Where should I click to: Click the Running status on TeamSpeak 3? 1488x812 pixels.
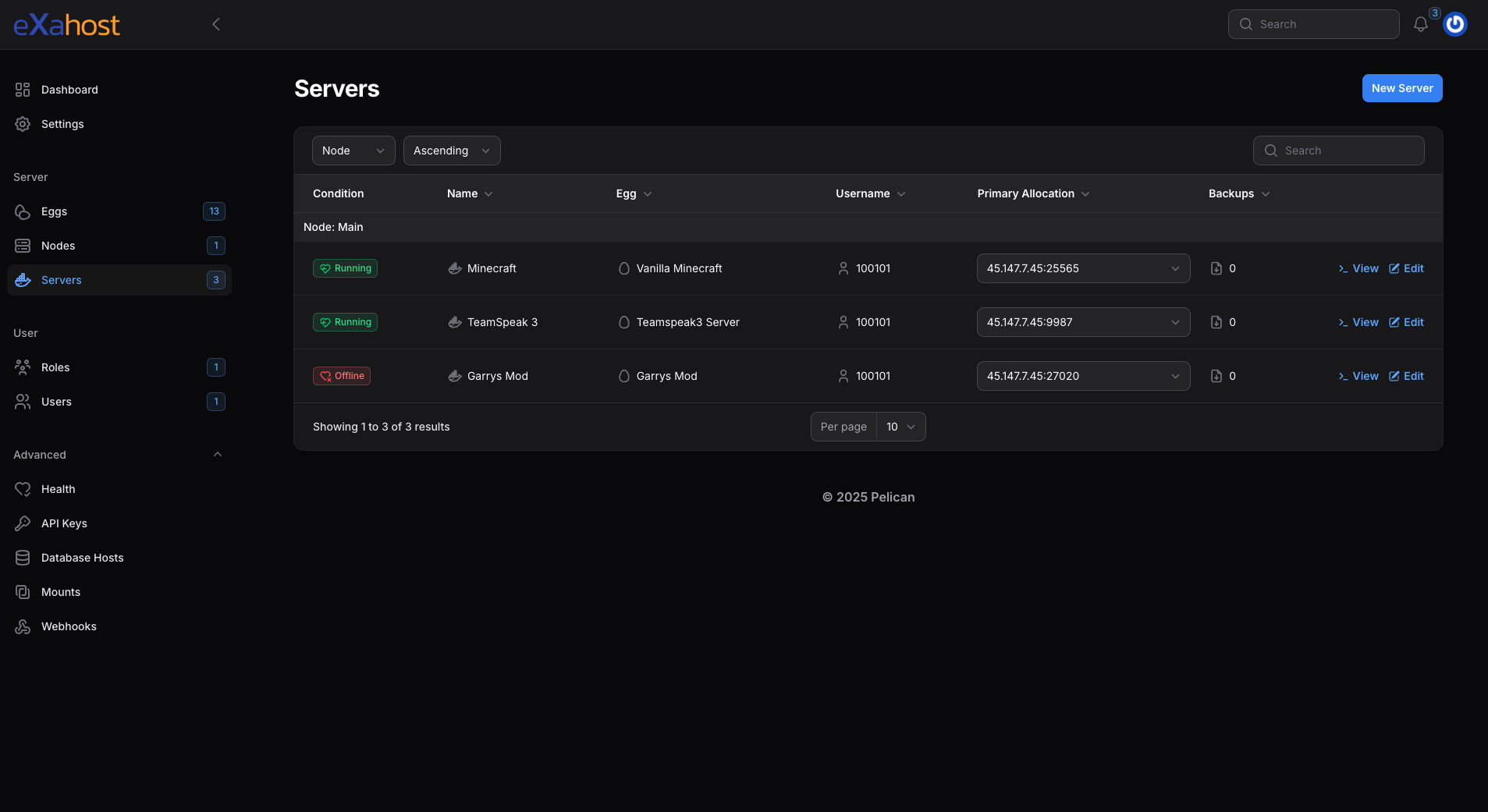coord(345,321)
